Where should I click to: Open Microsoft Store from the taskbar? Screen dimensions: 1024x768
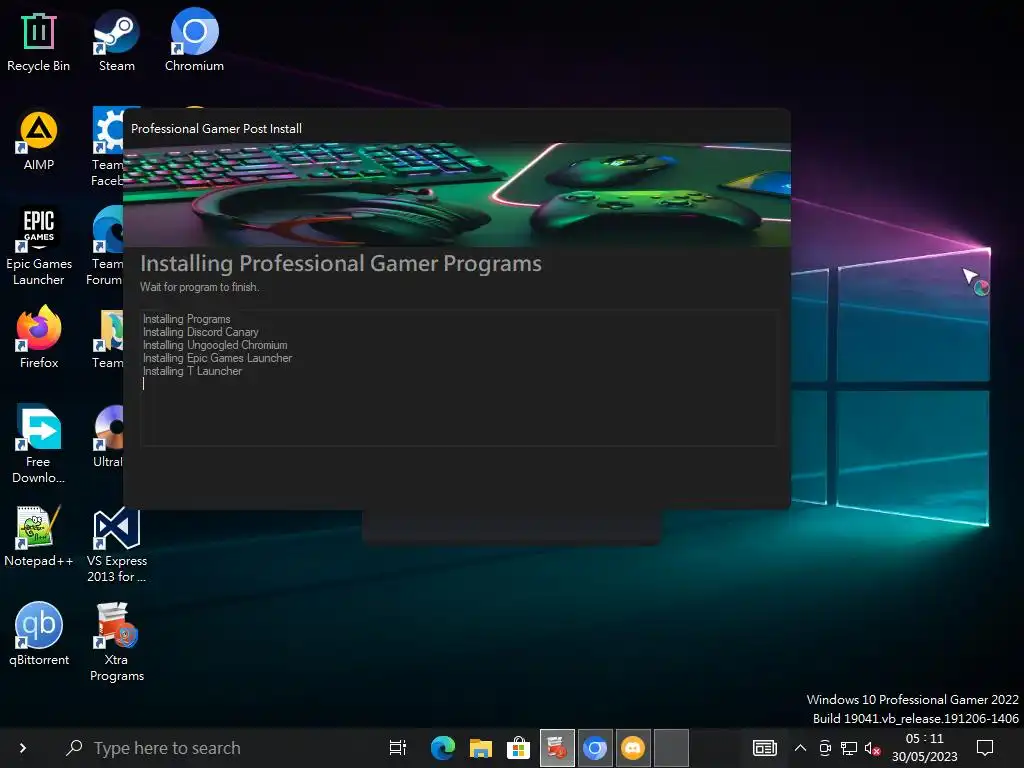[519, 748]
